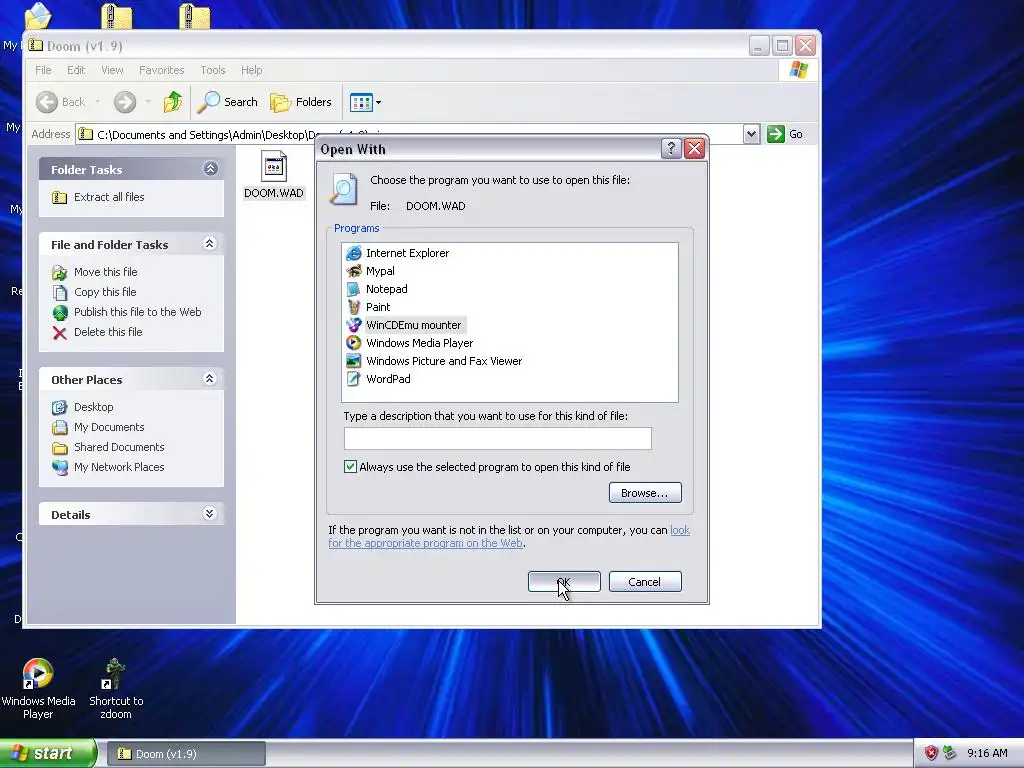Screen dimensions: 1024x768
Task: Click Publish this file to the Web
Action: (137, 312)
